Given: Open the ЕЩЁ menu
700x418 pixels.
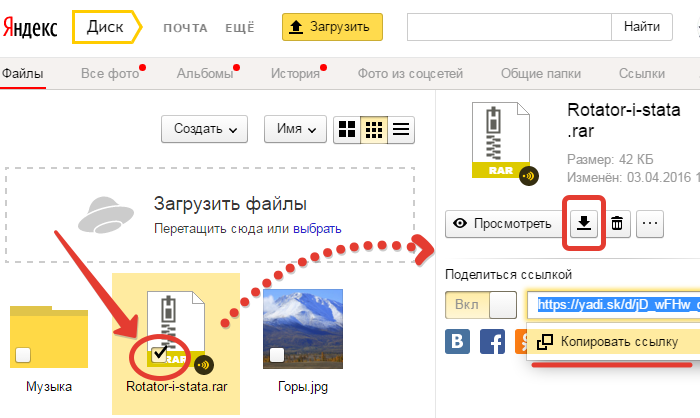Looking at the screenshot, I should 240,27.
